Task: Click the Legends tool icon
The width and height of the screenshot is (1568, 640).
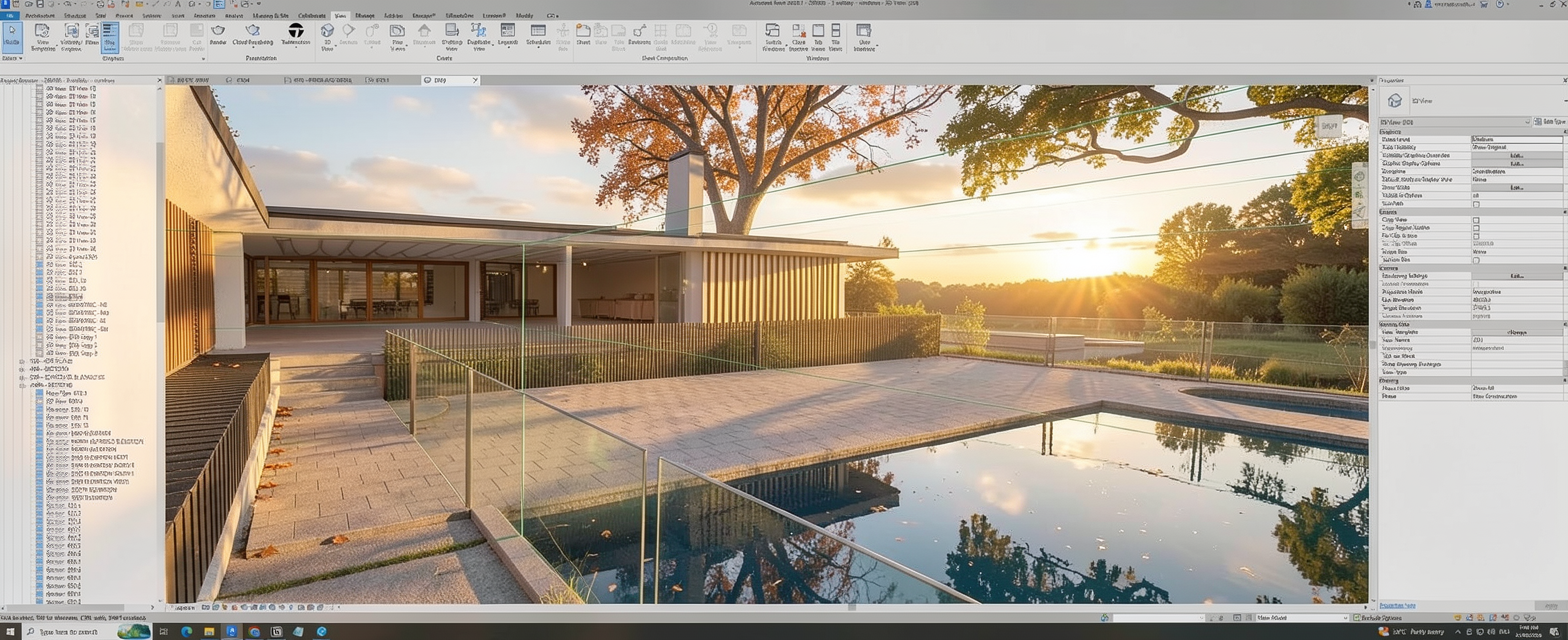Action: click(x=508, y=36)
